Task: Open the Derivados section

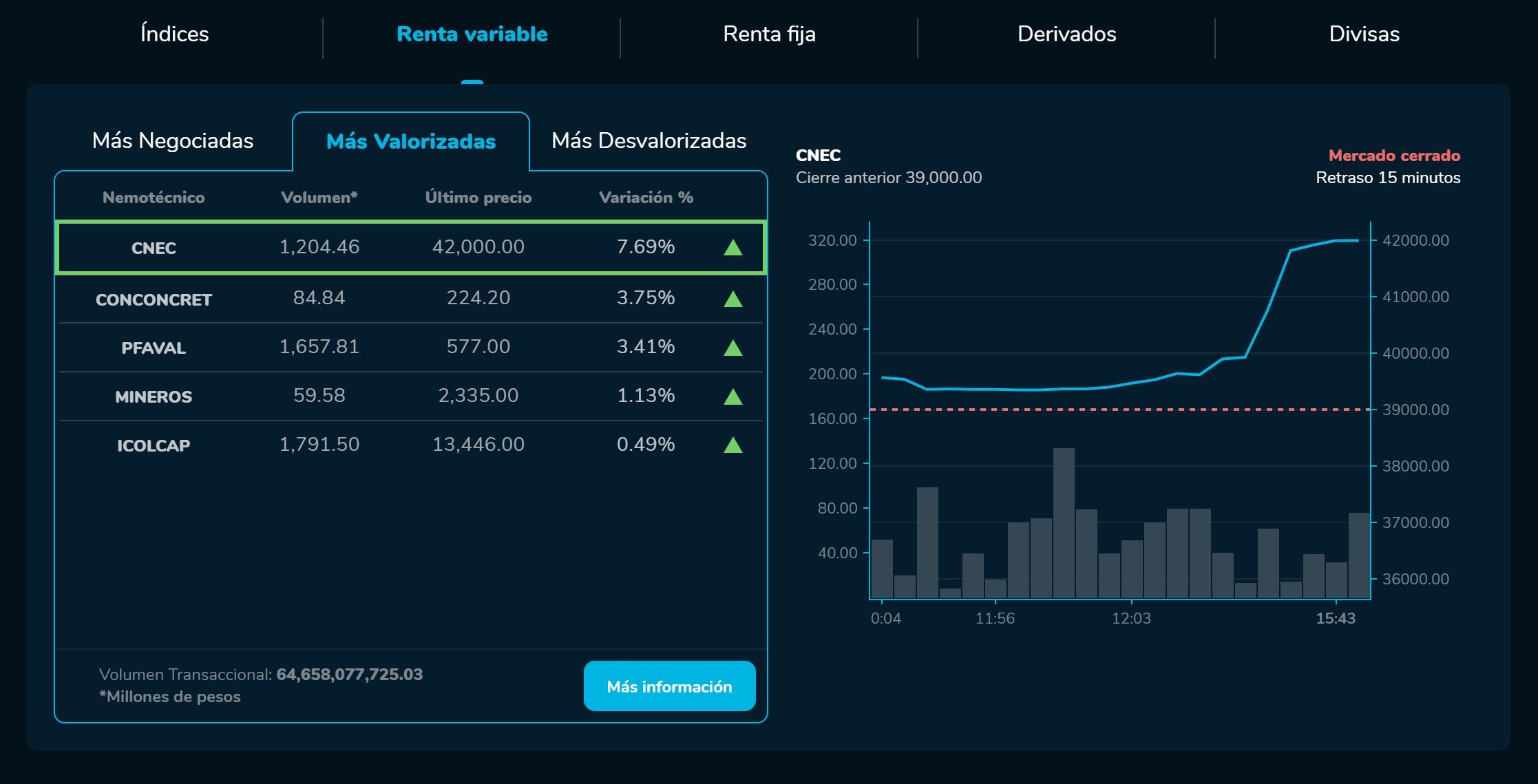Action: click(x=1066, y=34)
